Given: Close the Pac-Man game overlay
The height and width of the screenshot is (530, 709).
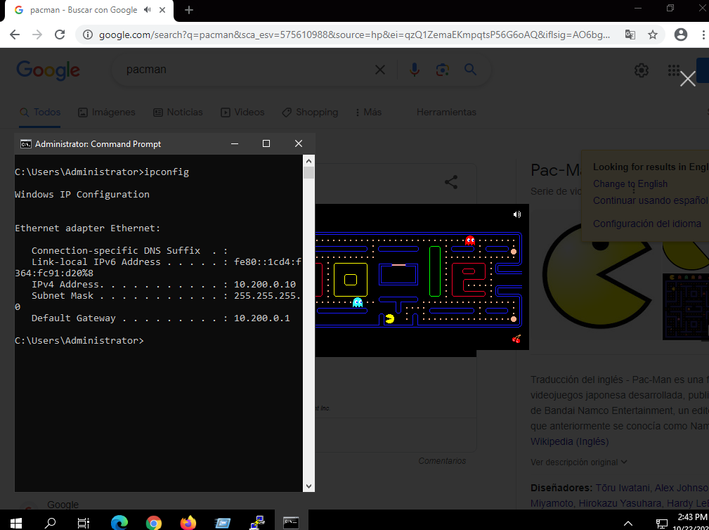Looking at the screenshot, I should coord(687,79).
